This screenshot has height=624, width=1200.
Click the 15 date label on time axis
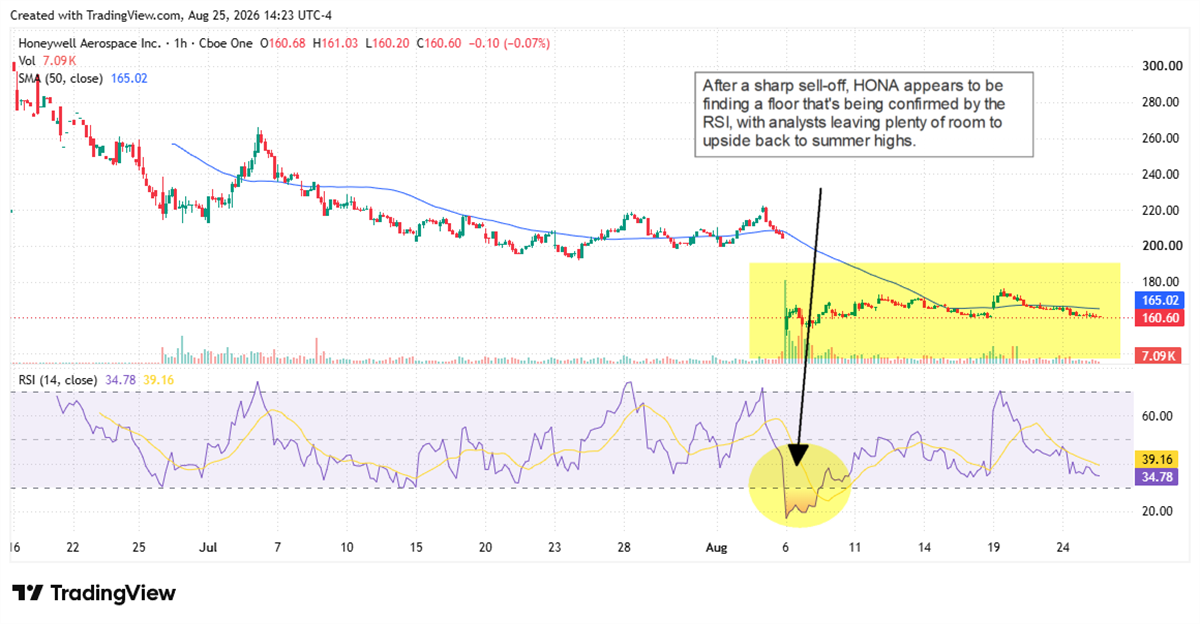click(x=415, y=548)
